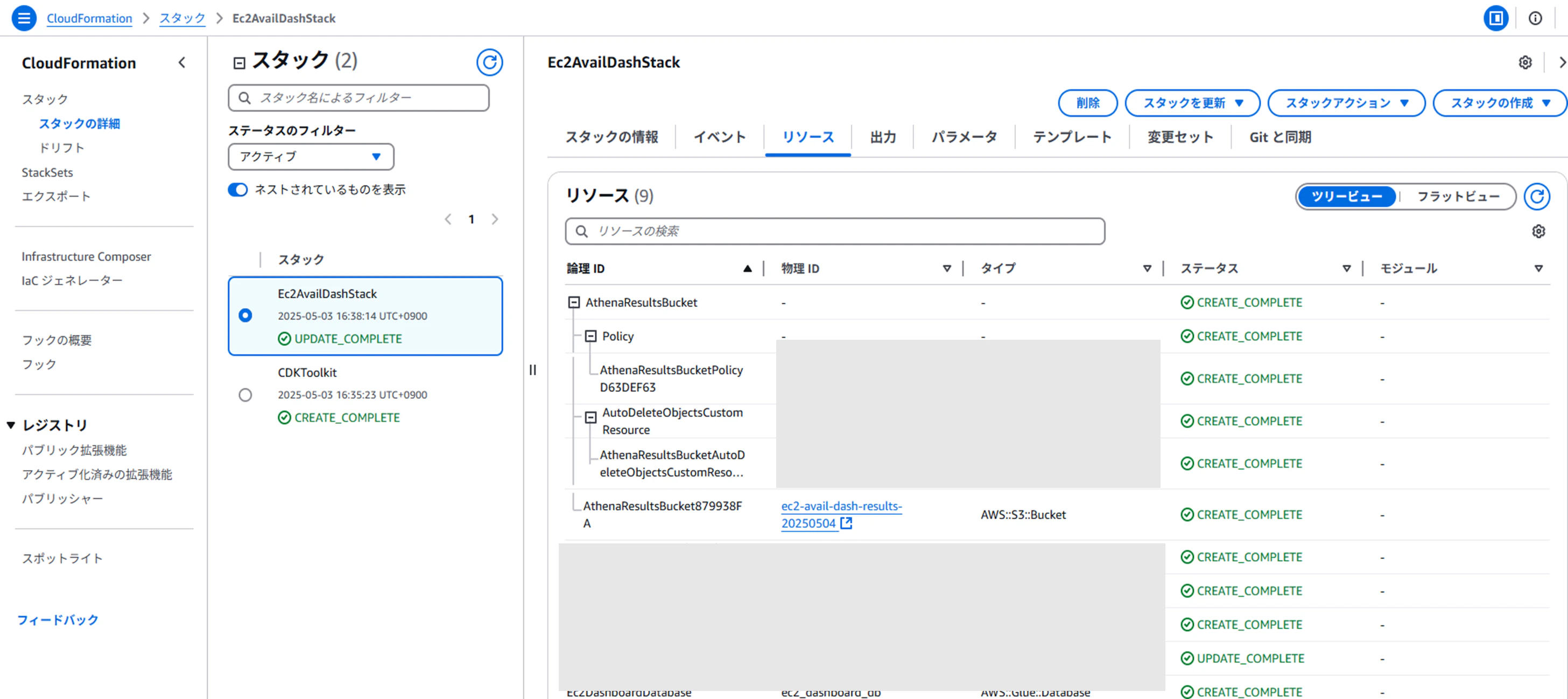
Task: Refresh the stacks list
Action: click(489, 62)
